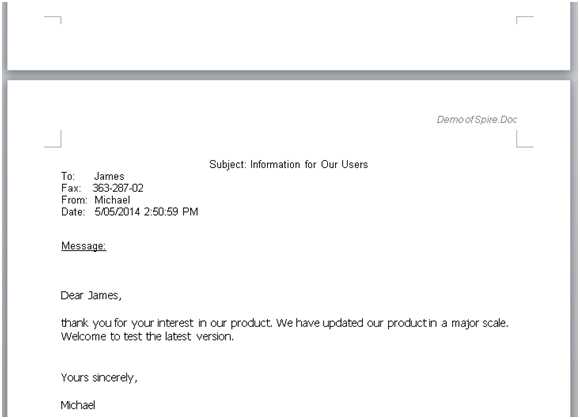Click the 'From:' field label

74,200
